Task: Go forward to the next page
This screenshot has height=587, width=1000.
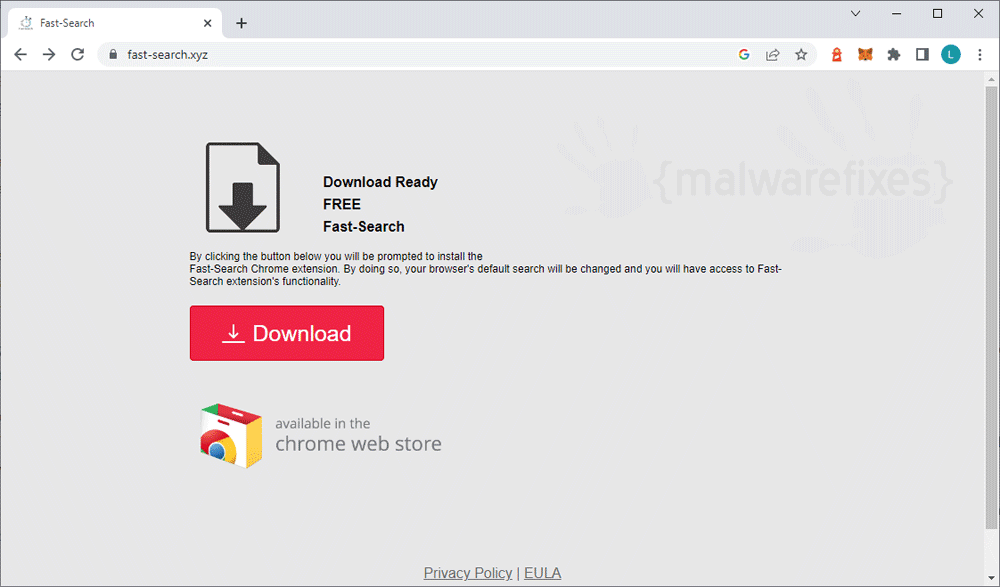Action: tap(49, 55)
